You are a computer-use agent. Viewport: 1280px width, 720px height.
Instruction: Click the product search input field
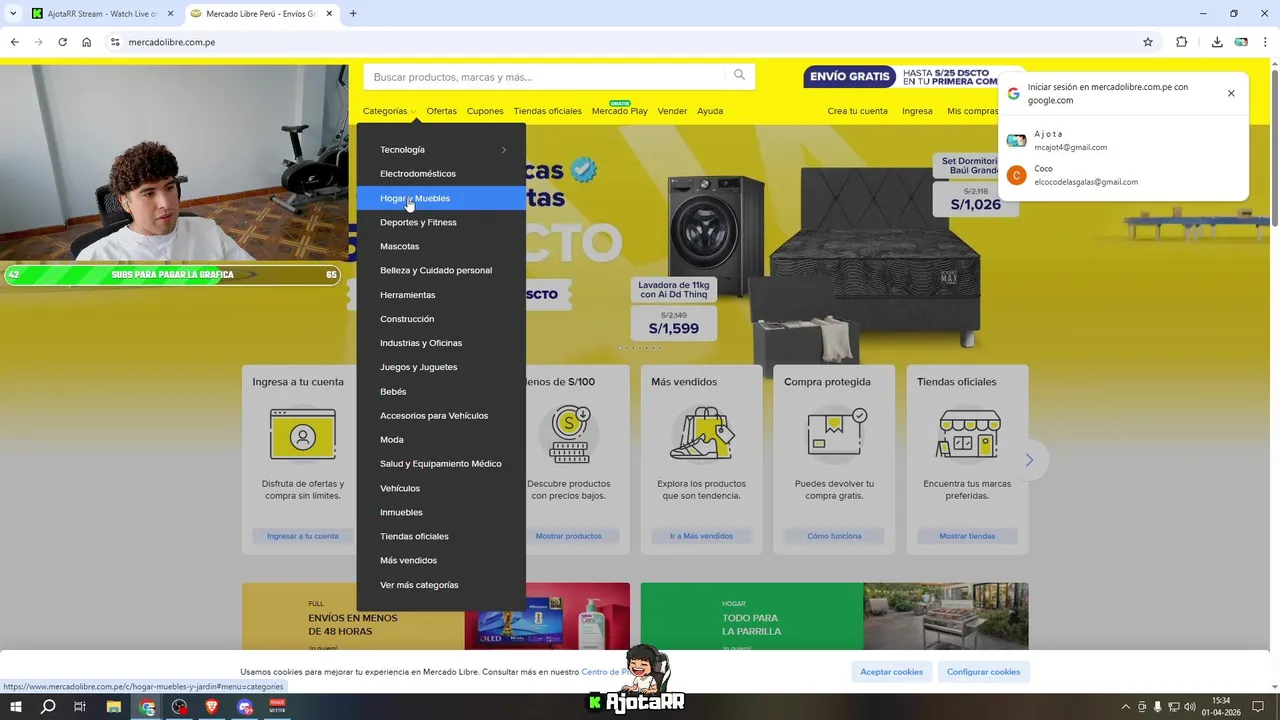click(x=545, y=77)
